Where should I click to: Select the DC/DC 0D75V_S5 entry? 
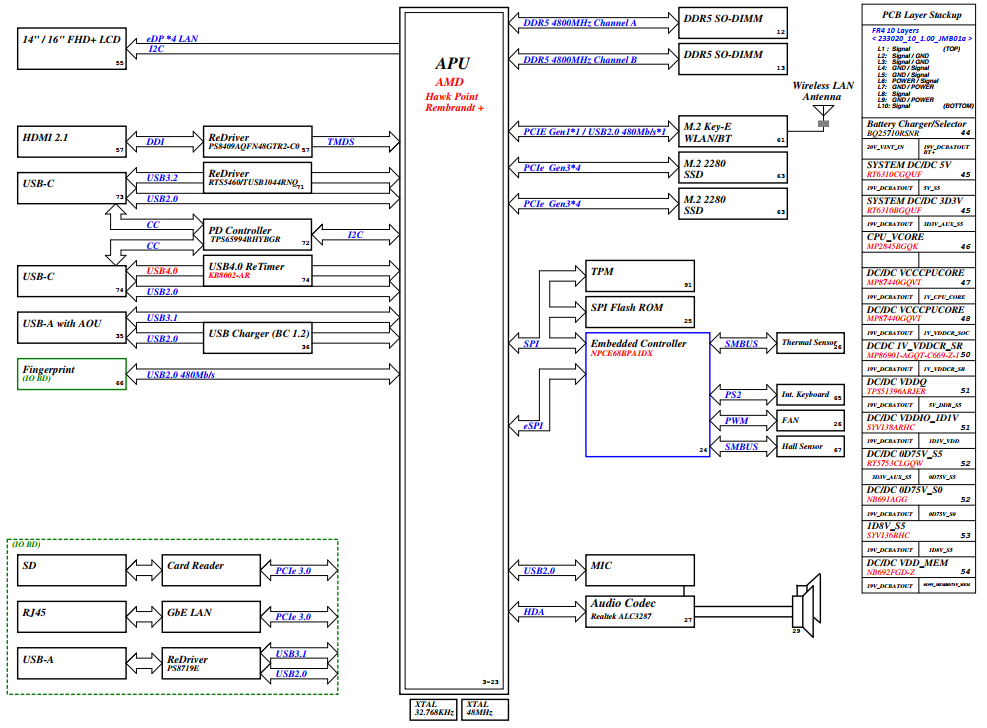tap(918, 458)
